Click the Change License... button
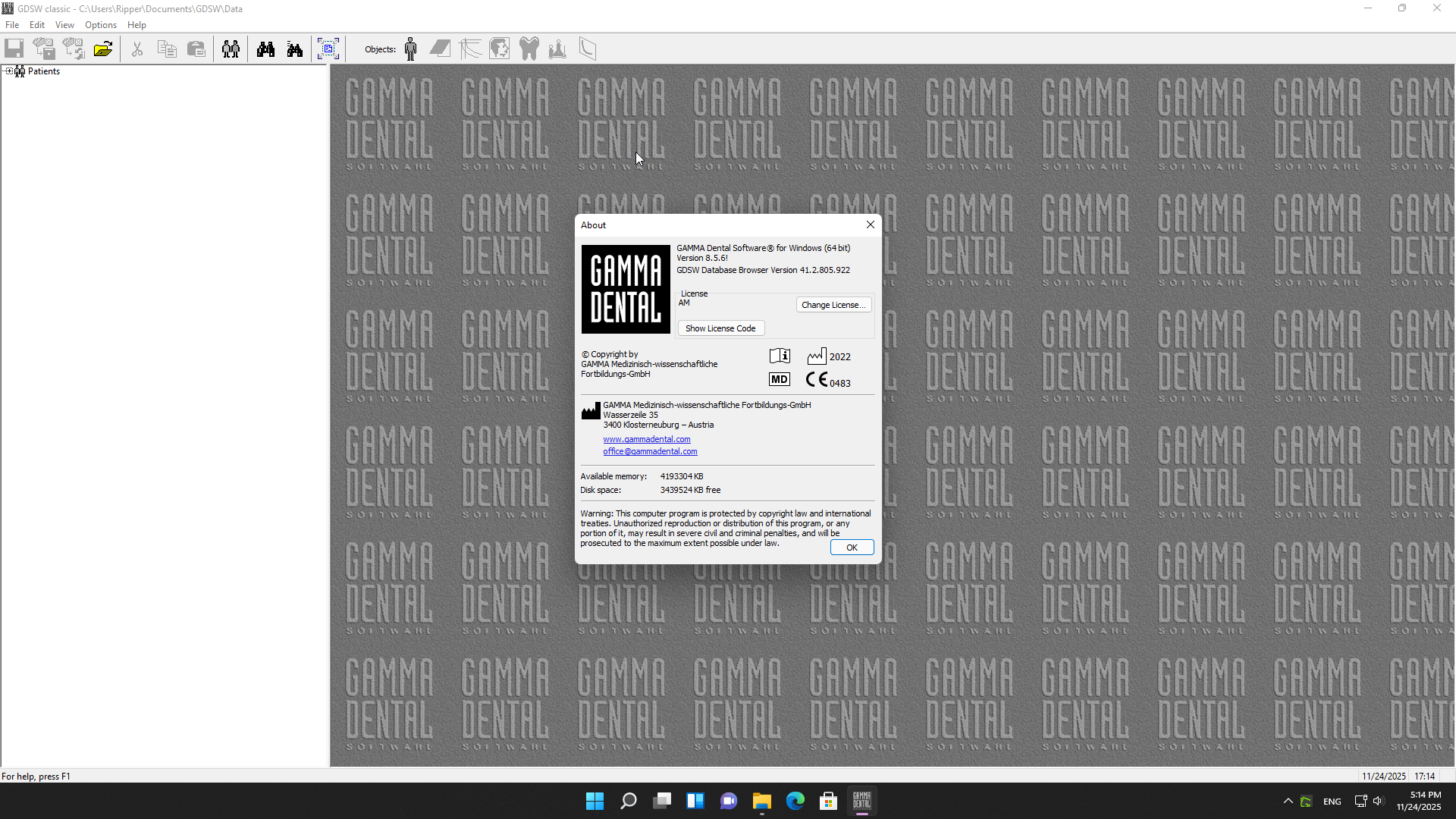 [x=833, y=305]
